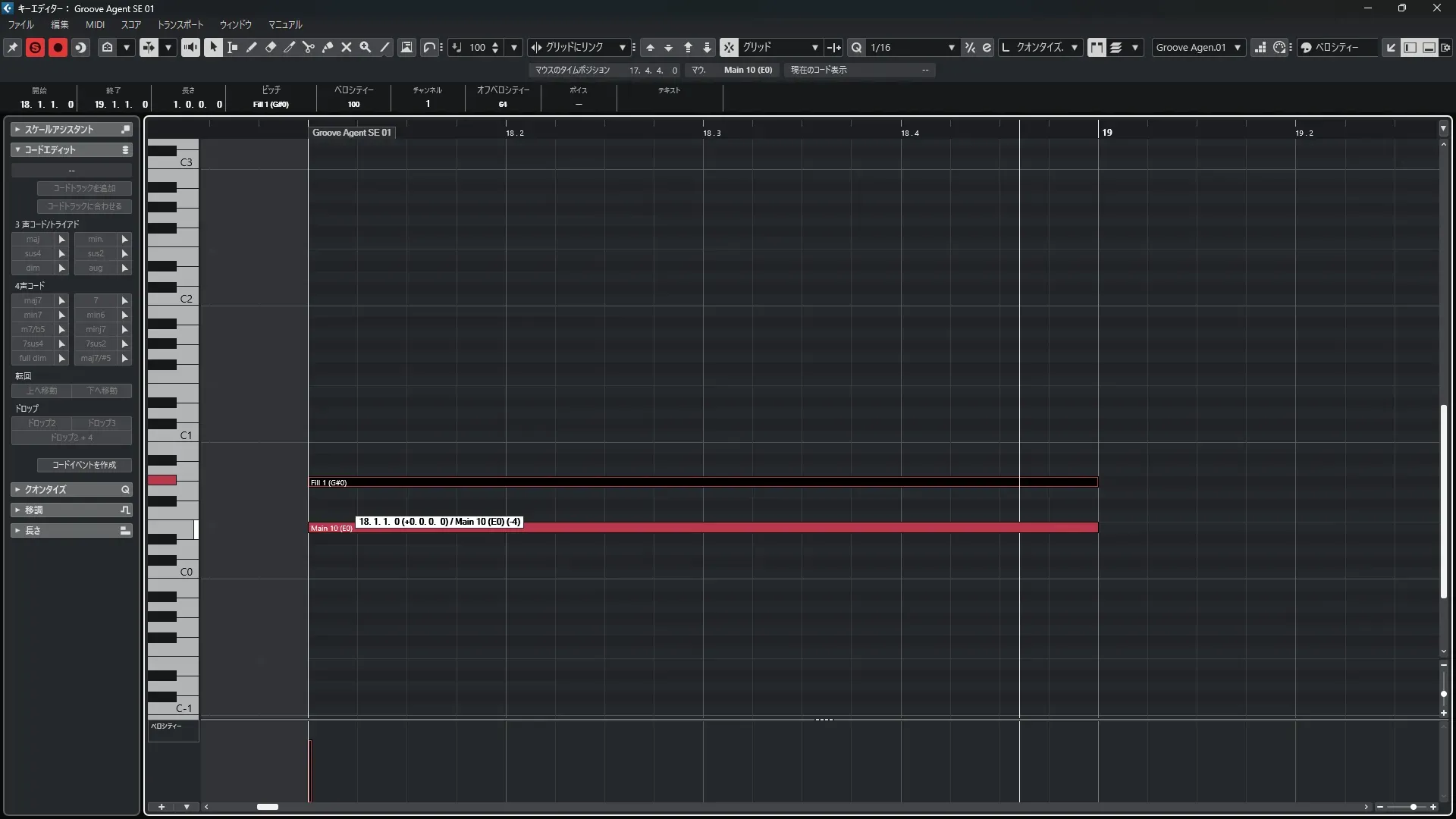Open the 1/16 quantize preset dropdown
The width and height of the screenshot is (1456, 819).
tap(951, 47)
